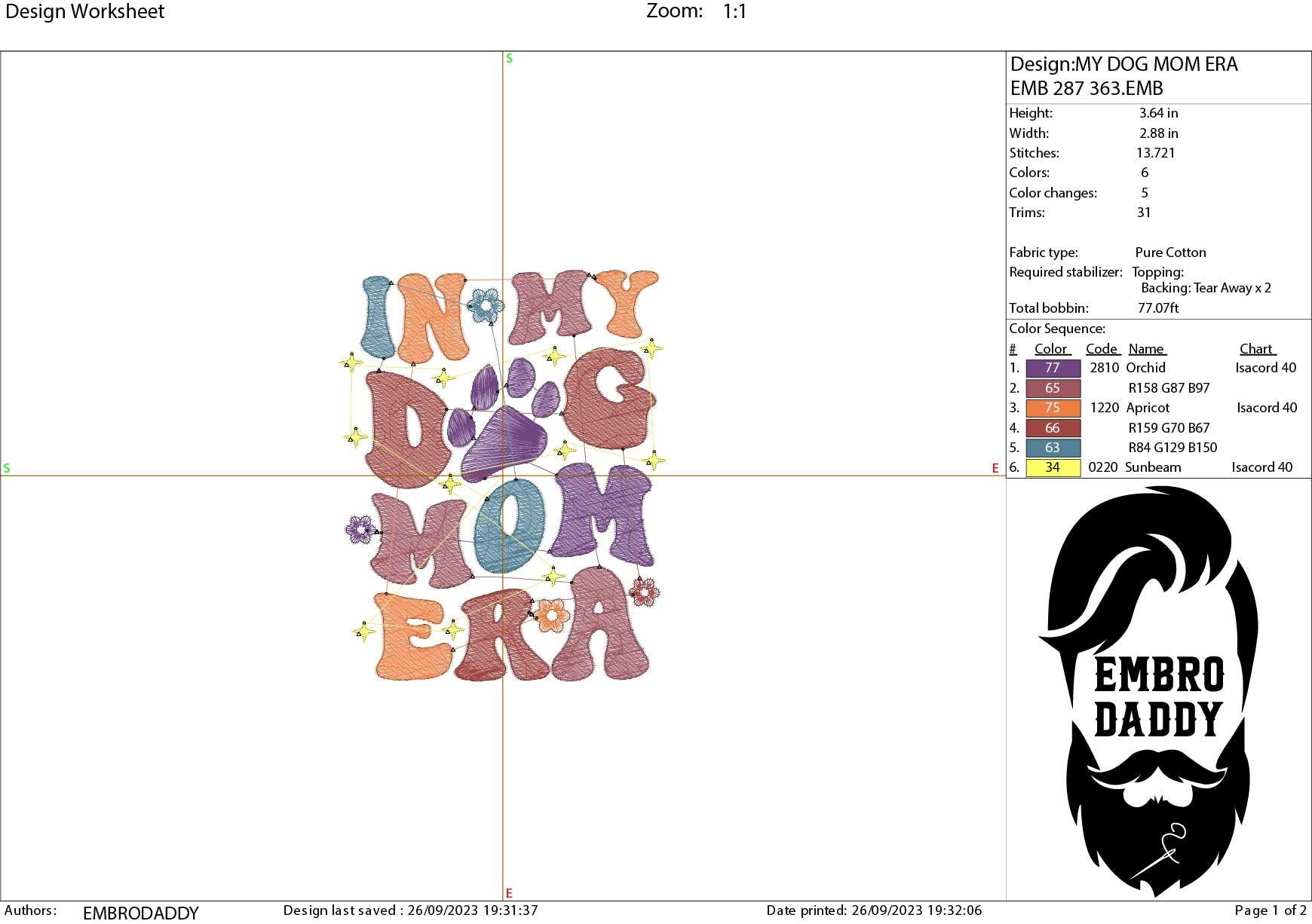Select the Orchid color swatch numbered 77
Viewport: 1312px width, 924px height.
(1052, 368)
